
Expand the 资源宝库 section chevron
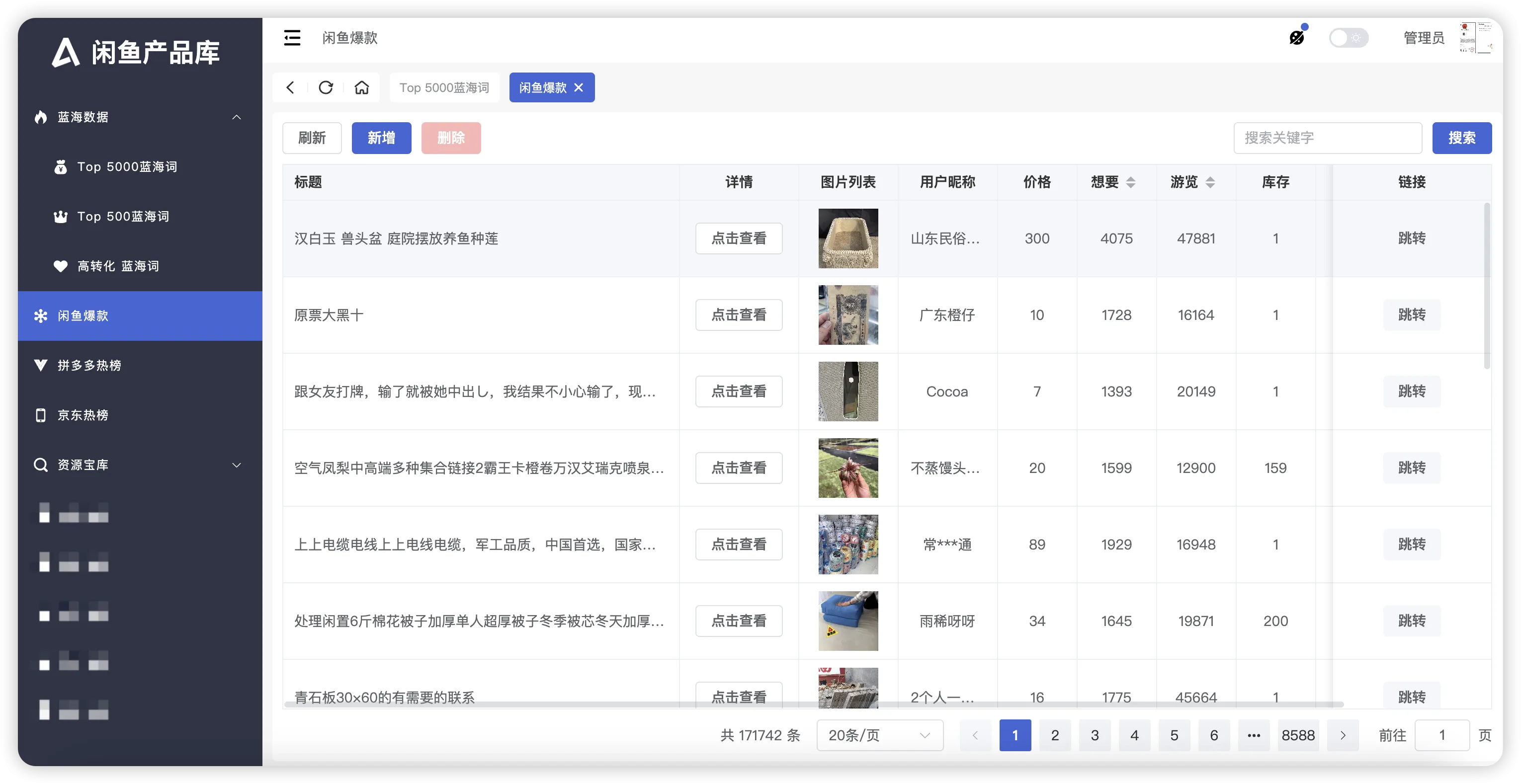point(237,465)
